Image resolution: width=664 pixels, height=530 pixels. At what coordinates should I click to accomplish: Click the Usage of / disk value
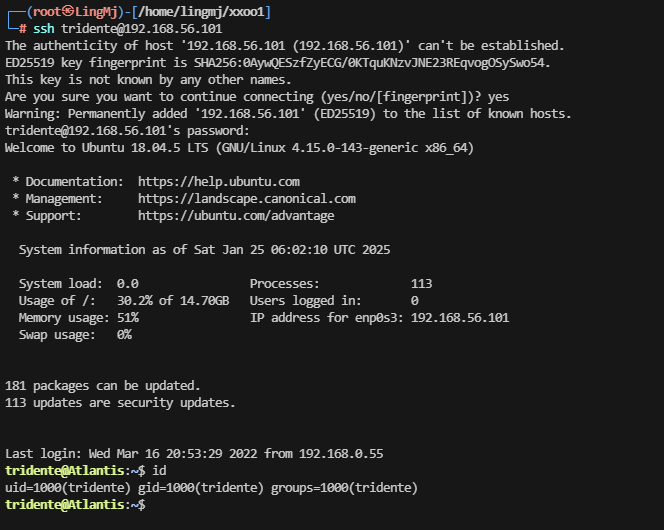coord(173,301)
